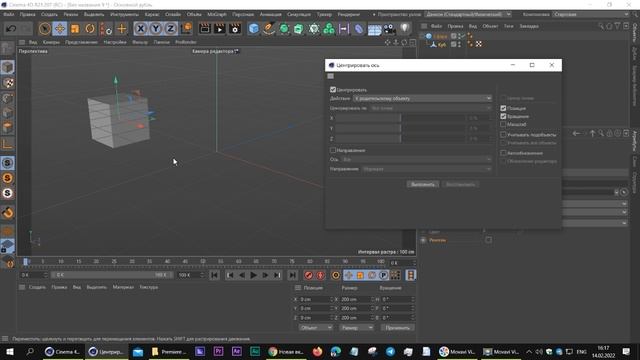Toggle the Позиция checkbox
640x360 pixels.
click(x=503, y=108)
